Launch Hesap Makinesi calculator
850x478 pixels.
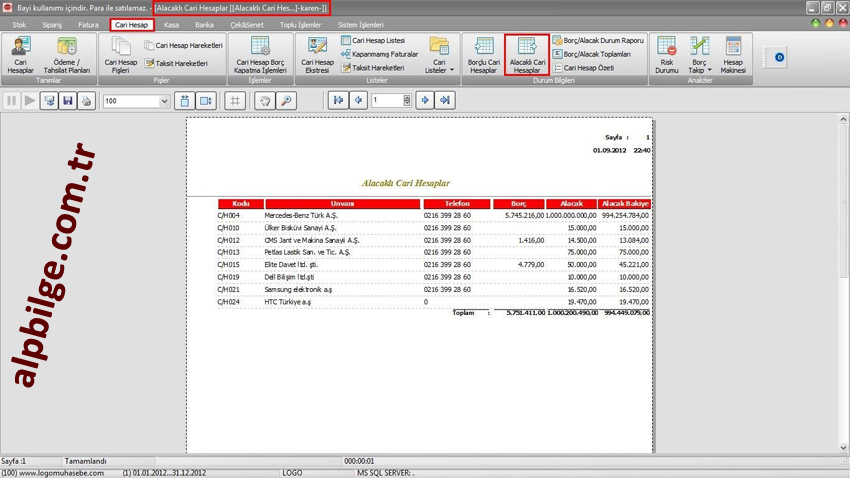pos(732,54)
